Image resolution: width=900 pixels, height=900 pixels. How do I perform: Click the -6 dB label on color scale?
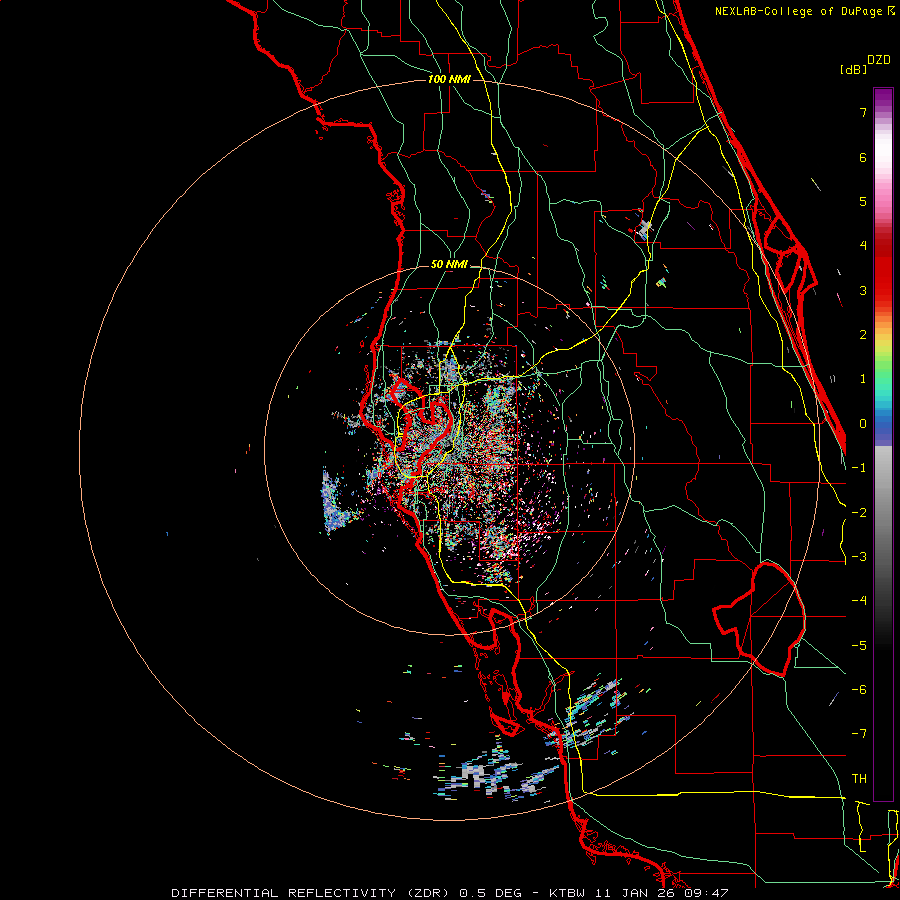click(859, 690)
